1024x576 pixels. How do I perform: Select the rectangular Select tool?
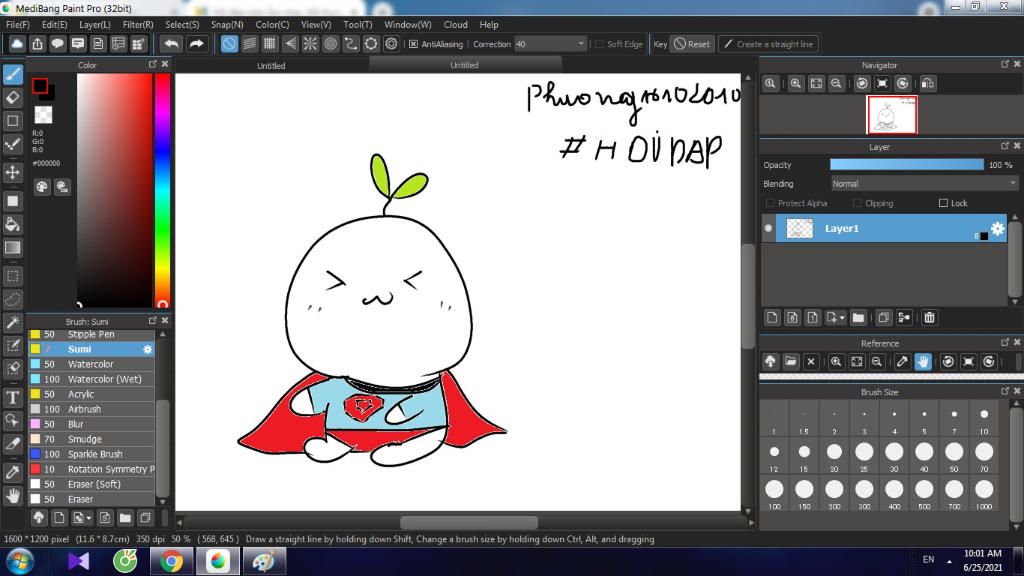point(12,276)
